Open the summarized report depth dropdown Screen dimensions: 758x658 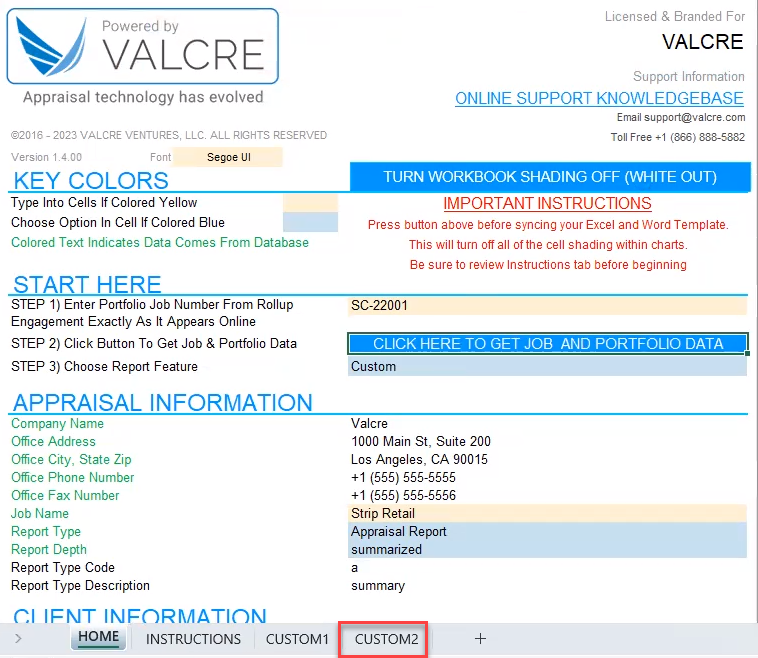coord(547,549)
